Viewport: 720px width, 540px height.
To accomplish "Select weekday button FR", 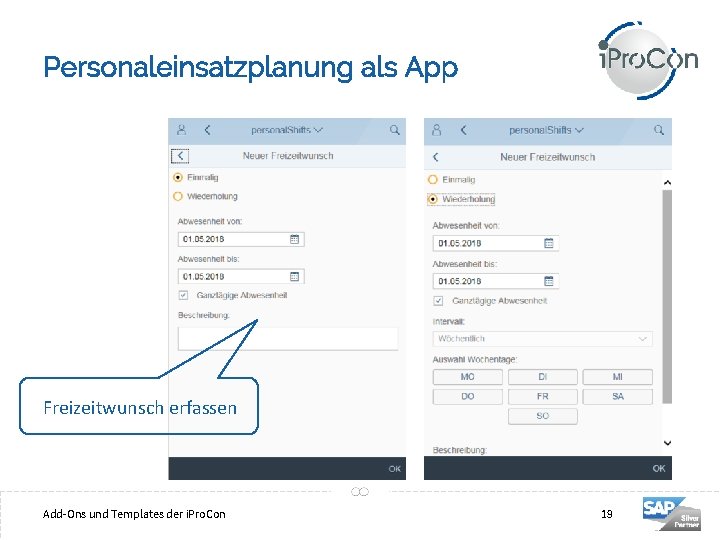I will pyautogui.click(x=542, y=396).
